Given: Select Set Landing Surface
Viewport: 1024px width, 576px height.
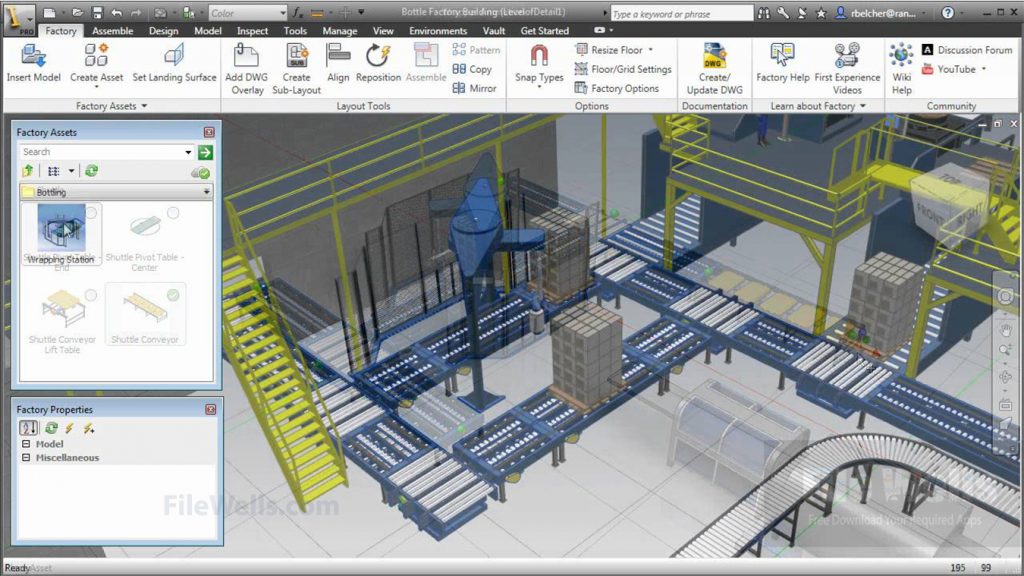Looking at the screenshot, I should pos(174,63).
